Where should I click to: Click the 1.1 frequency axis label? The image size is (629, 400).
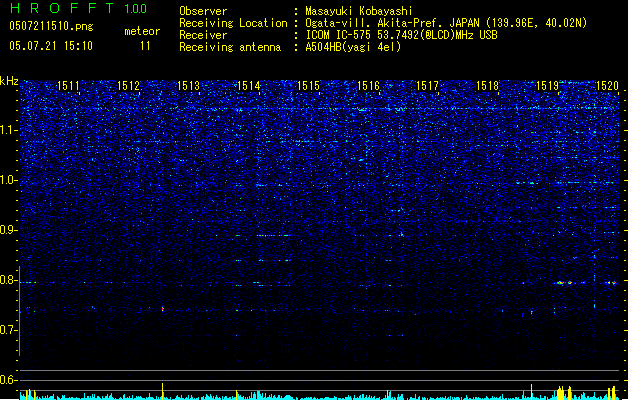coord(8,130)
